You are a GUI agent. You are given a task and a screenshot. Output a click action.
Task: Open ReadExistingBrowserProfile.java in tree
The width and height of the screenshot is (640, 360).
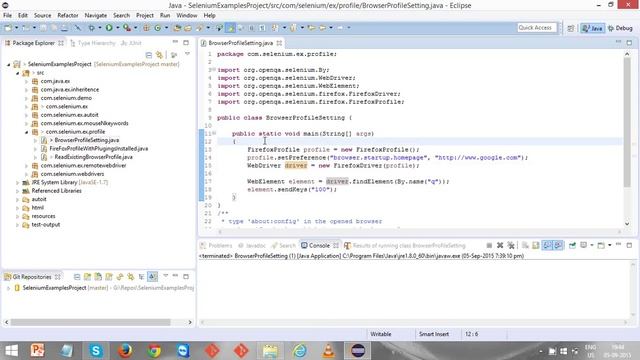(x=93, y=157)
